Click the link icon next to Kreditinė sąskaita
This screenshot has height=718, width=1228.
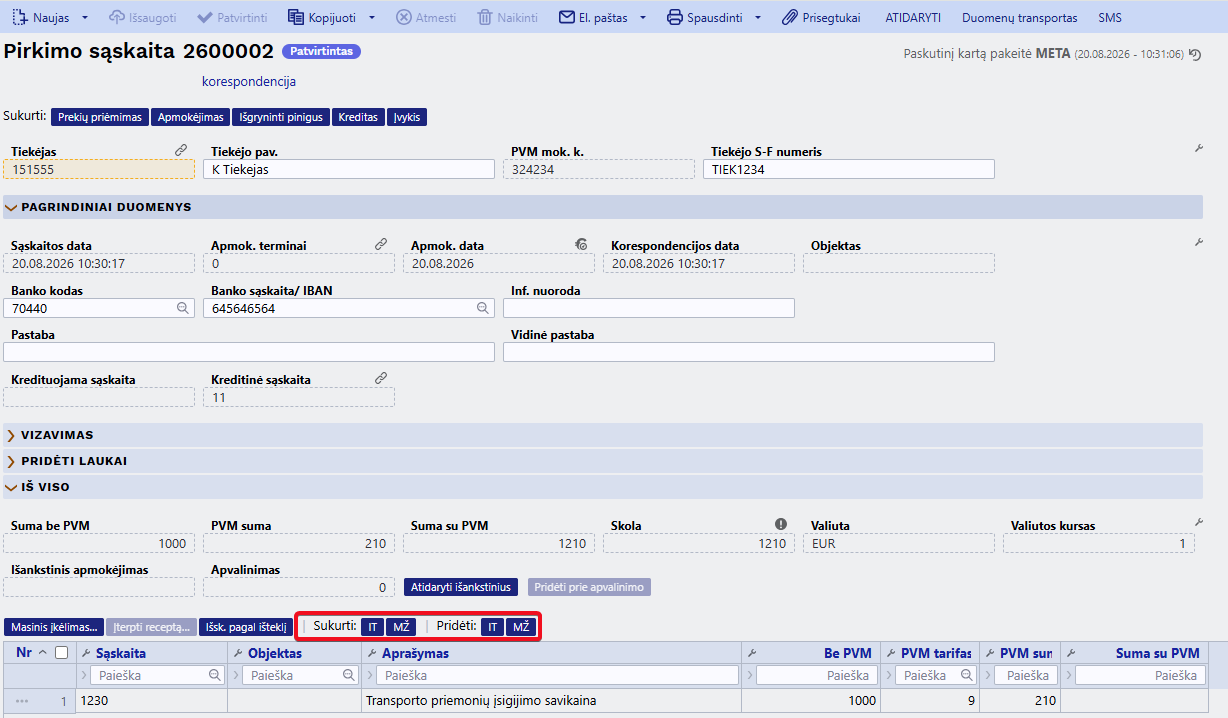[x=381, y=378]
